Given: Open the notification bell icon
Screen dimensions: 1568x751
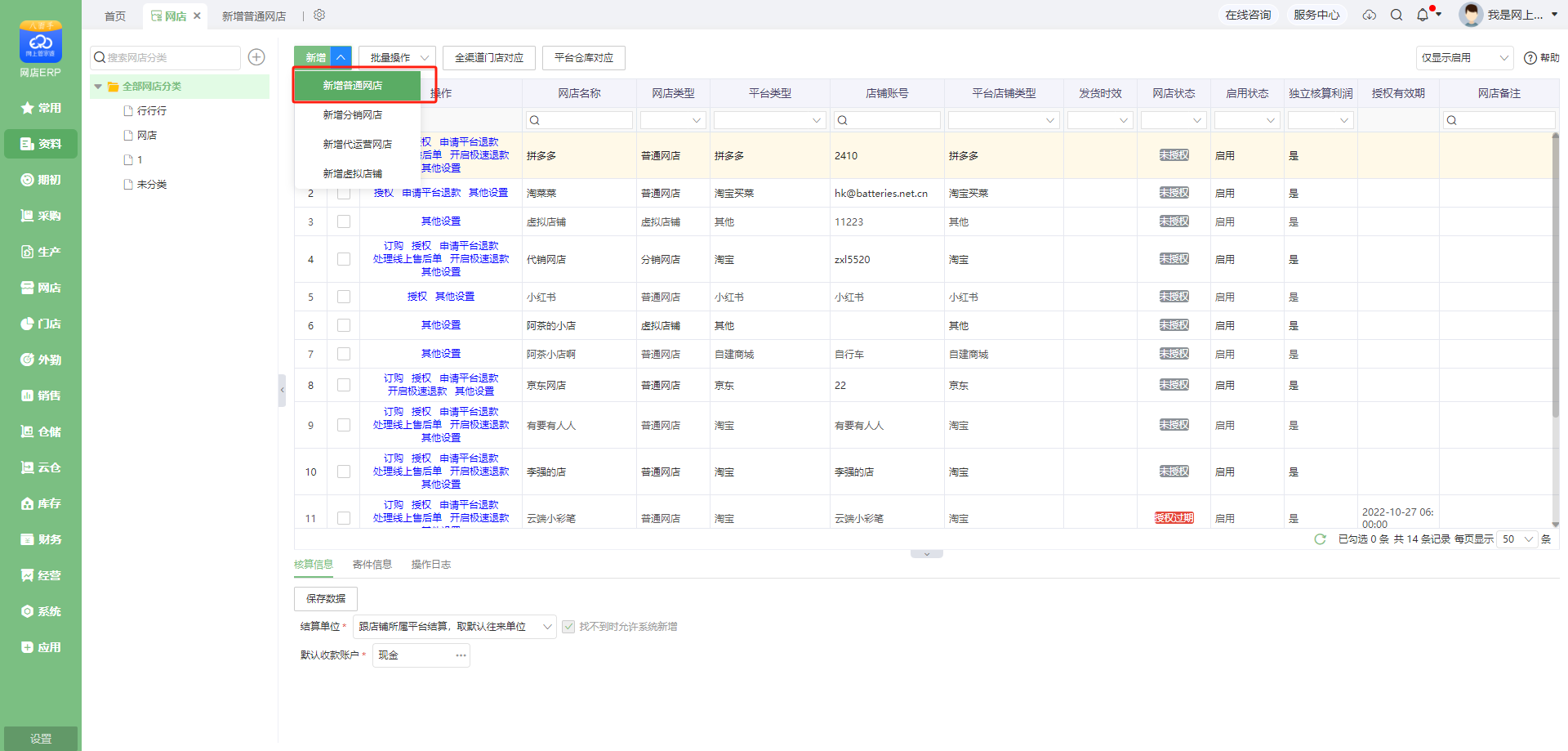Looking at the screenshot, I should coord(1423,15).
